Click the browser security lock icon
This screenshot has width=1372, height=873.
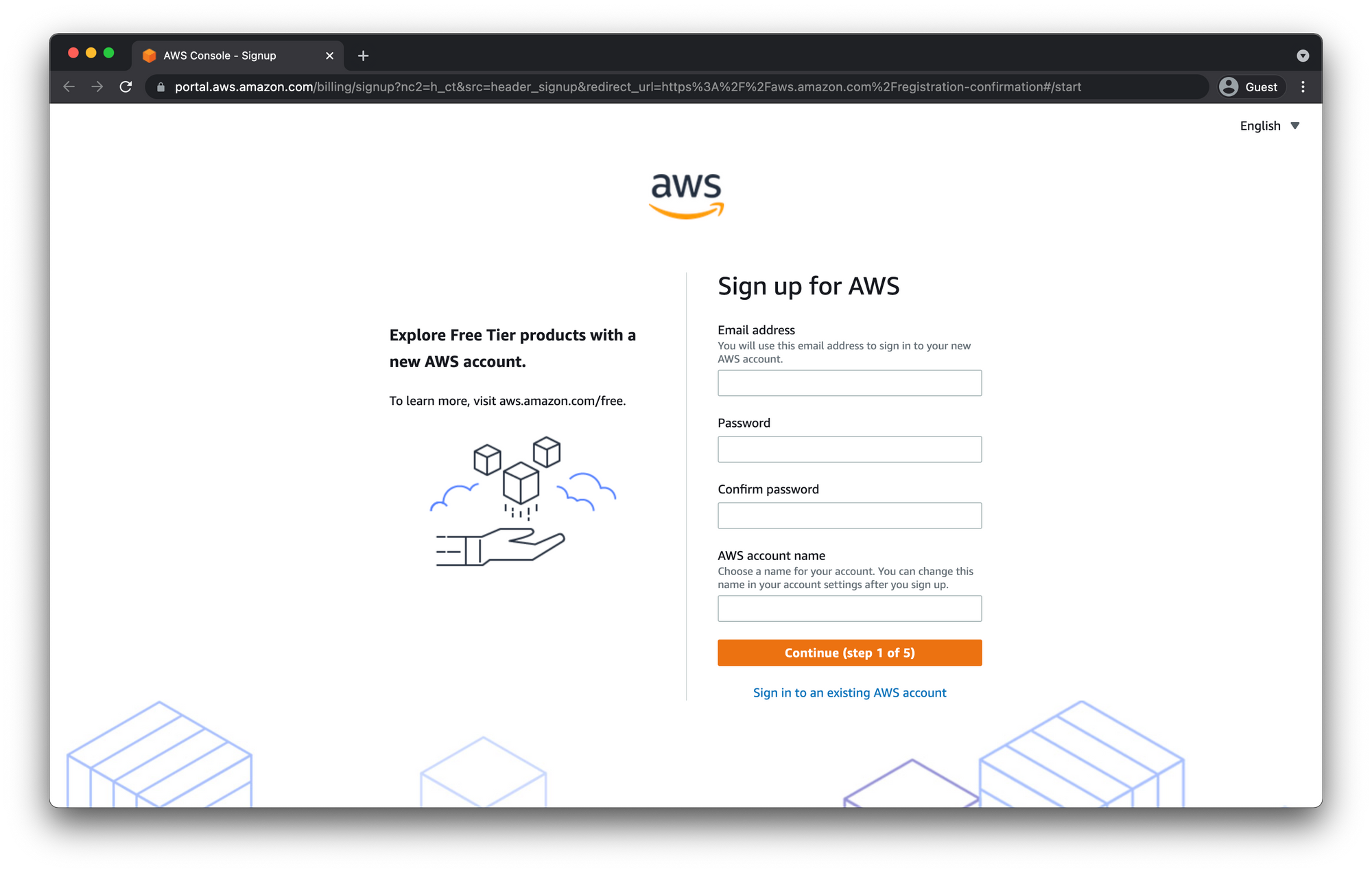[160, 87]
